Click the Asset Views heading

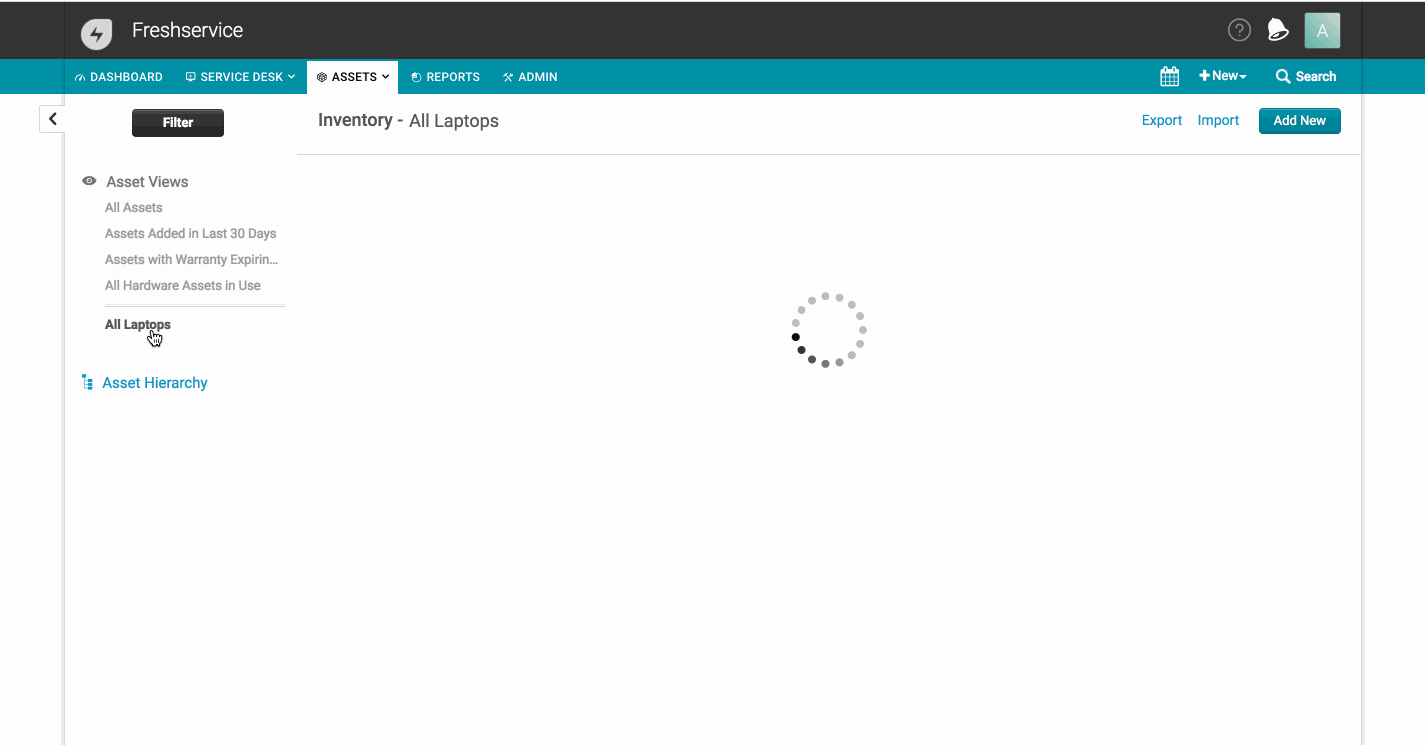point(147,182)
